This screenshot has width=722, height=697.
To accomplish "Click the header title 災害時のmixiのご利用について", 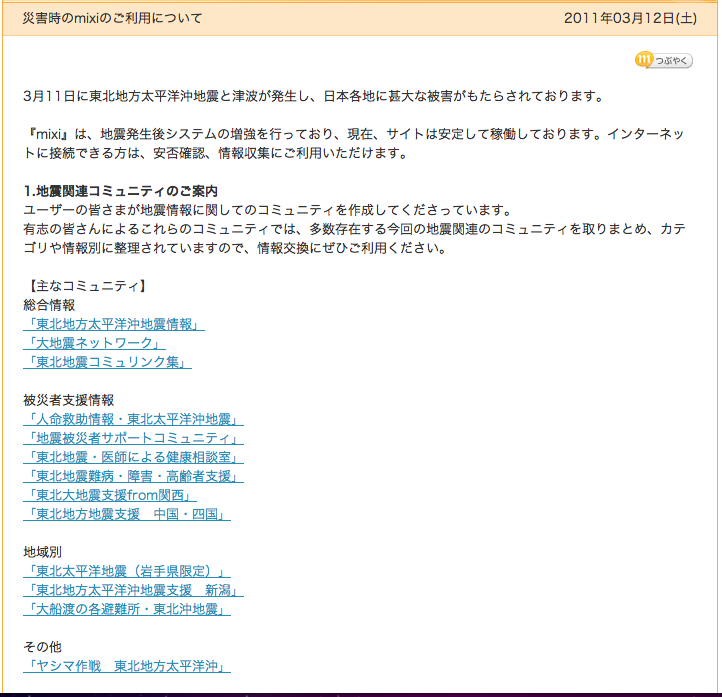I will coord(112,19).
